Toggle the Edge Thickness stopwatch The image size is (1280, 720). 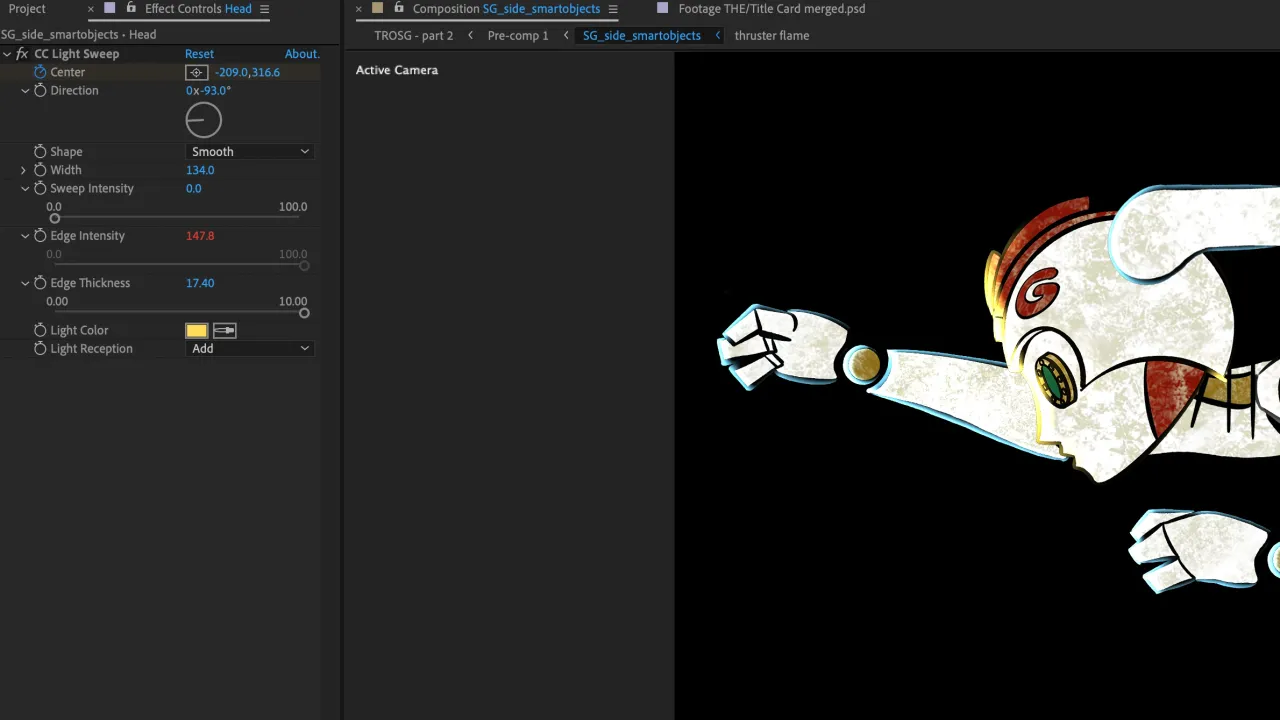click(x=40, y=283)
